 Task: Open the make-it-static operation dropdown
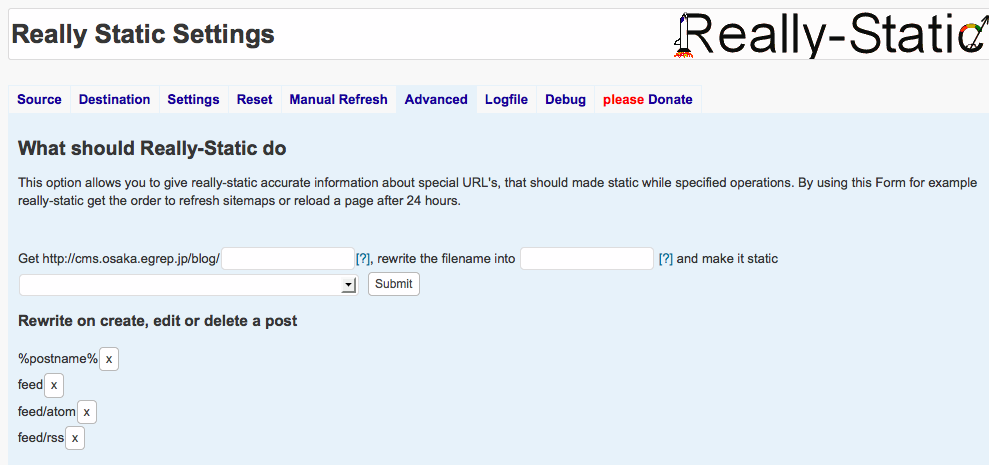(x=189, y=285)
